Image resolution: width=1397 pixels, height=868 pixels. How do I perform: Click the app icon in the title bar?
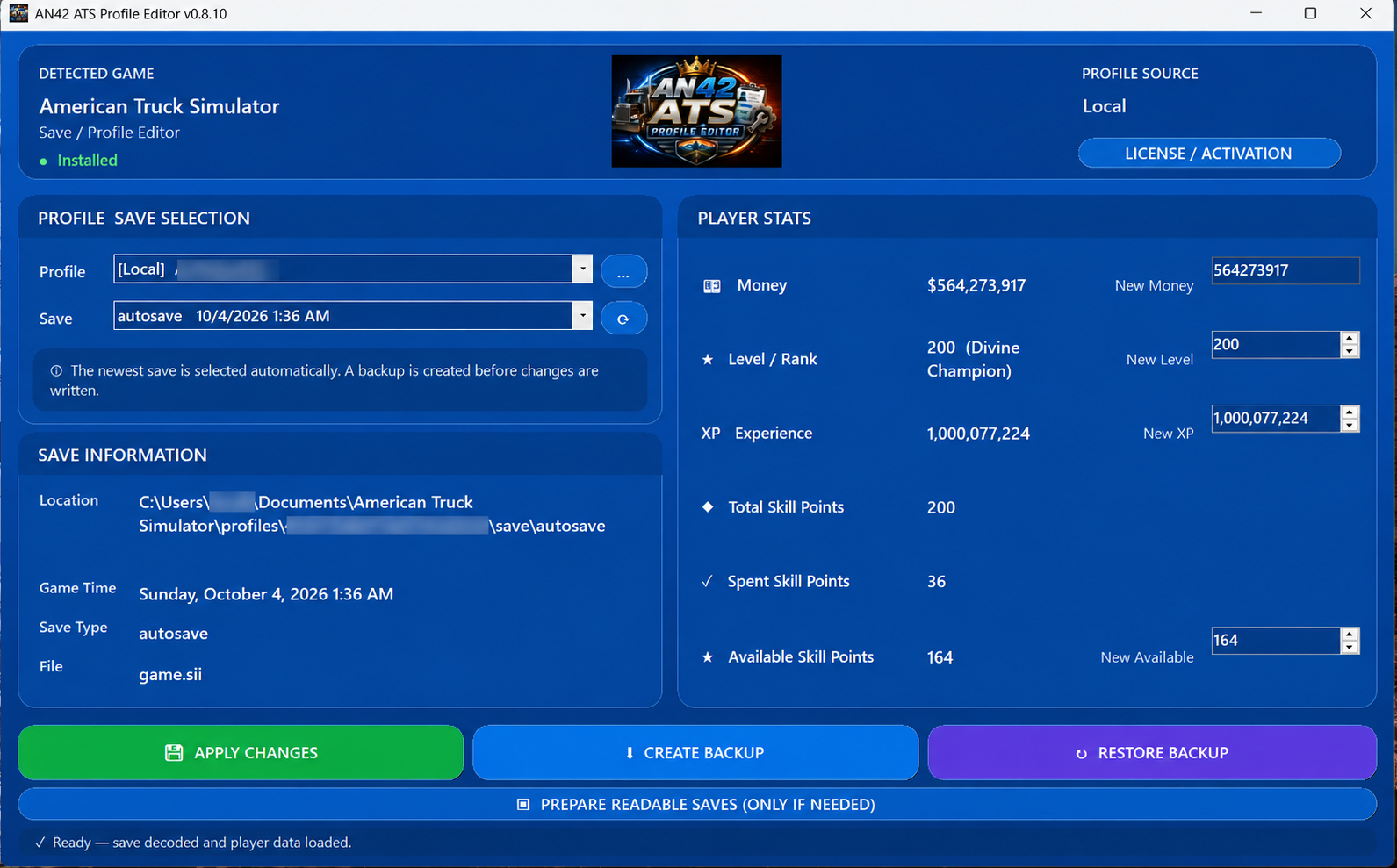coord(18,13)
